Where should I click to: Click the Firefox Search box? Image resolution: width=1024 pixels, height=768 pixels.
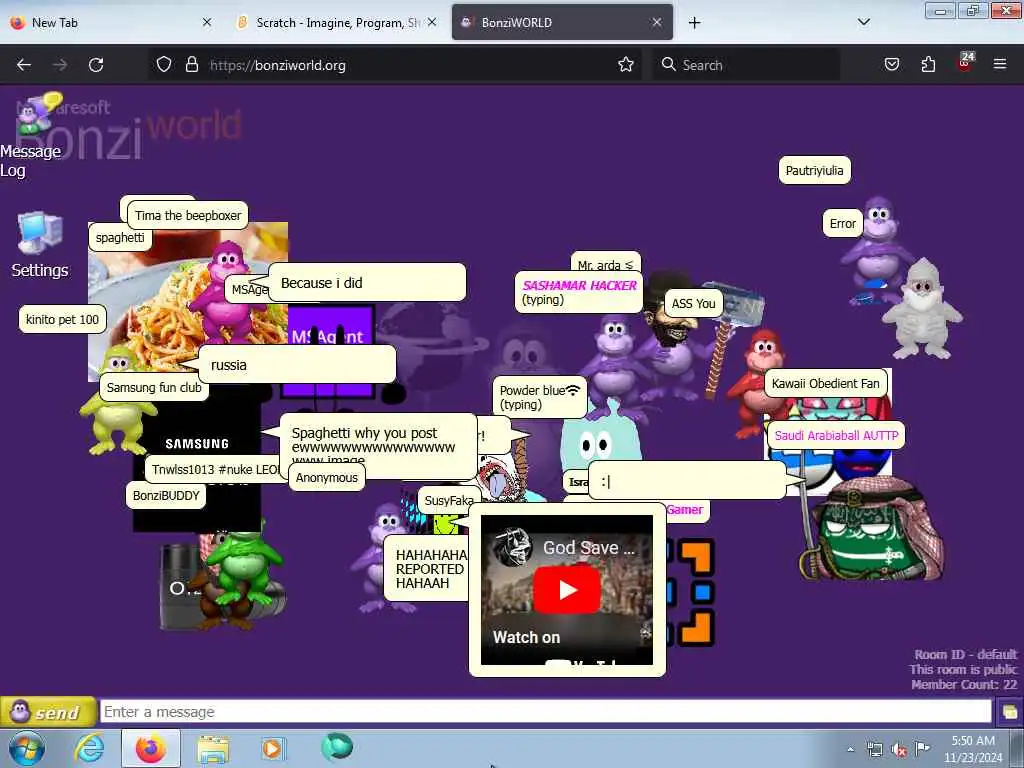746,65
